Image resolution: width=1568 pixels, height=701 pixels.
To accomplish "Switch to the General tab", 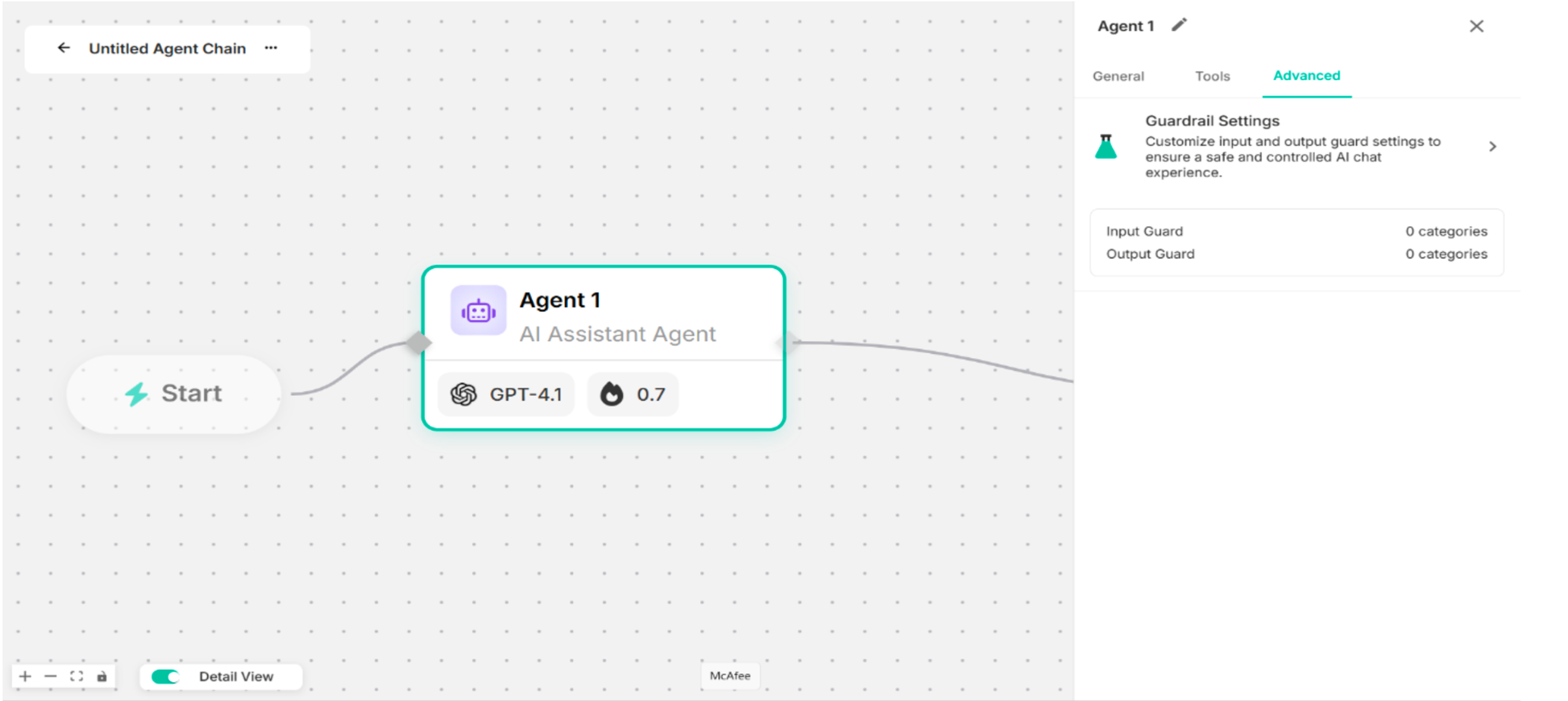I will click(1118, 76).
